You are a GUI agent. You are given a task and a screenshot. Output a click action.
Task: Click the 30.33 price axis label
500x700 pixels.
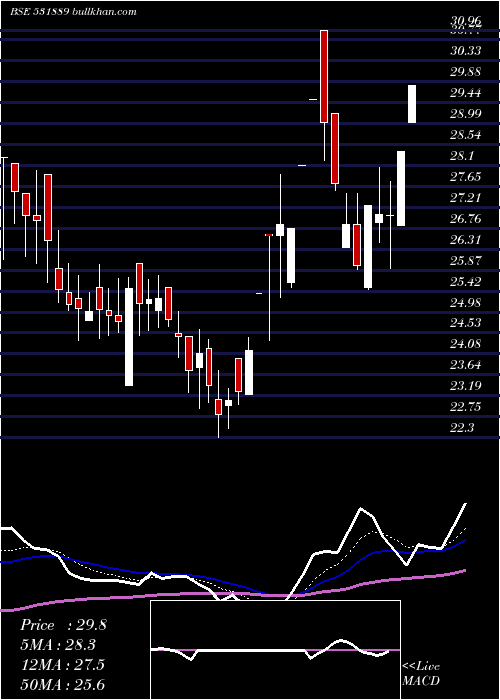point(466,51)
